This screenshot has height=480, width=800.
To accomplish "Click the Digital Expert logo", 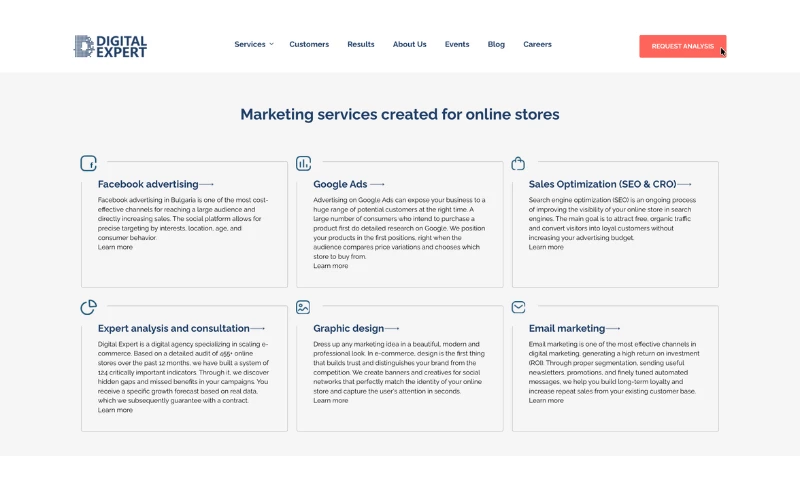I will tap(110, 46).
